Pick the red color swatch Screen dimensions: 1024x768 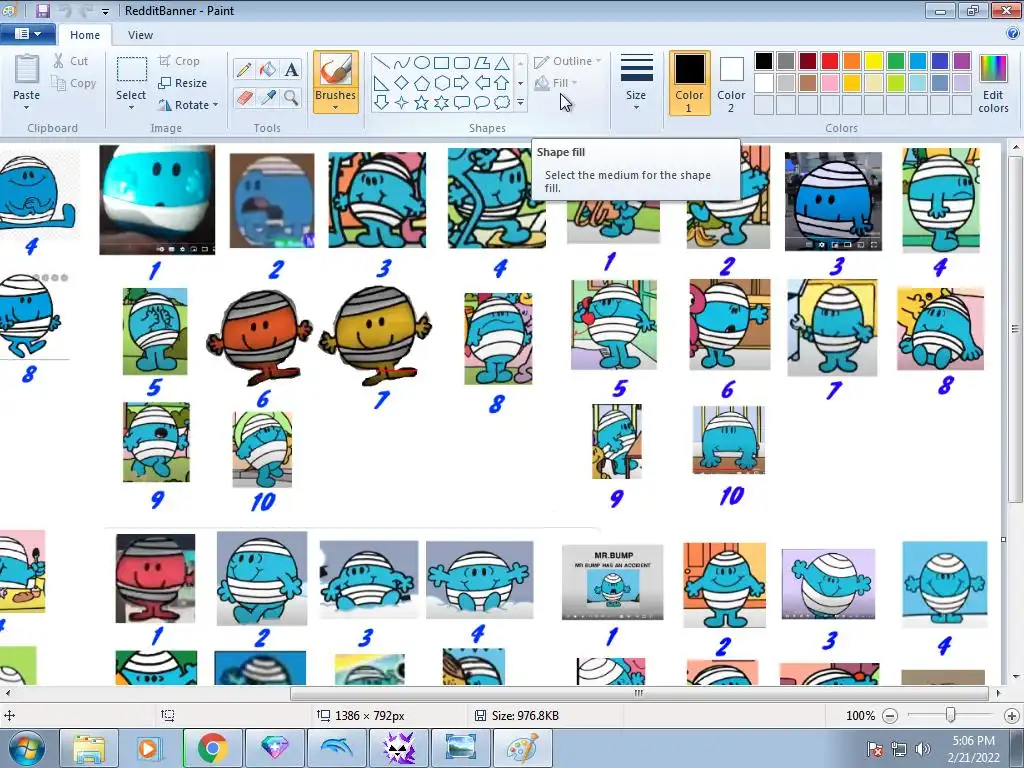coord(830,61)
